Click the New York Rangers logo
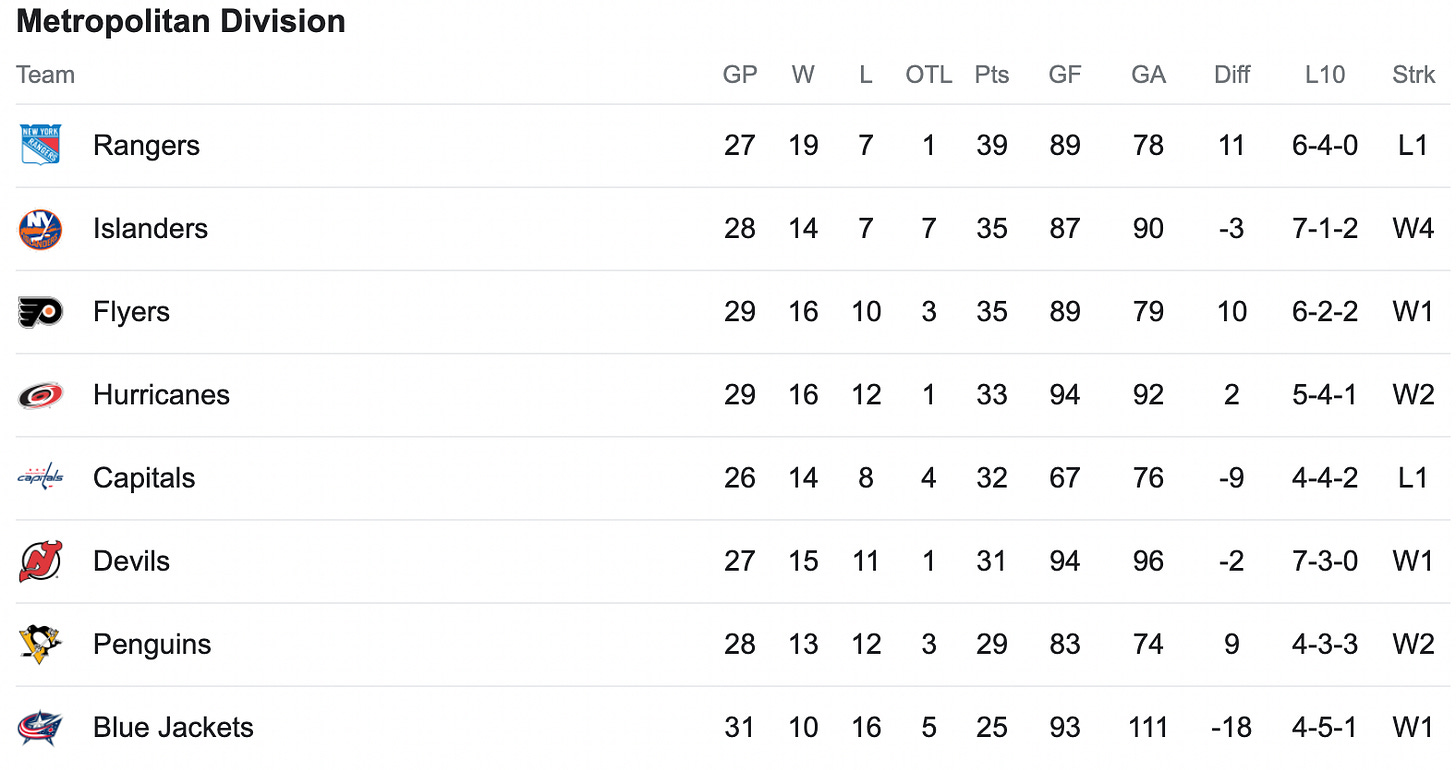 (41, 145)
